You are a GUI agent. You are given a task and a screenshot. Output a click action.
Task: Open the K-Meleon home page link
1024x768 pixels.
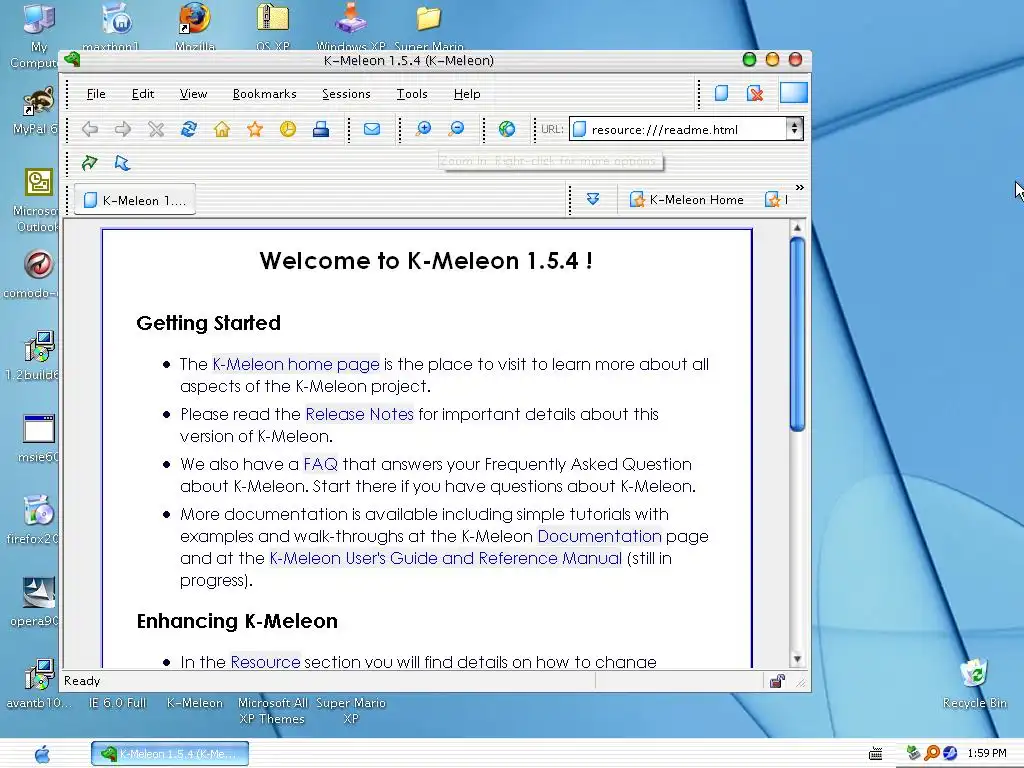point(296,364)
